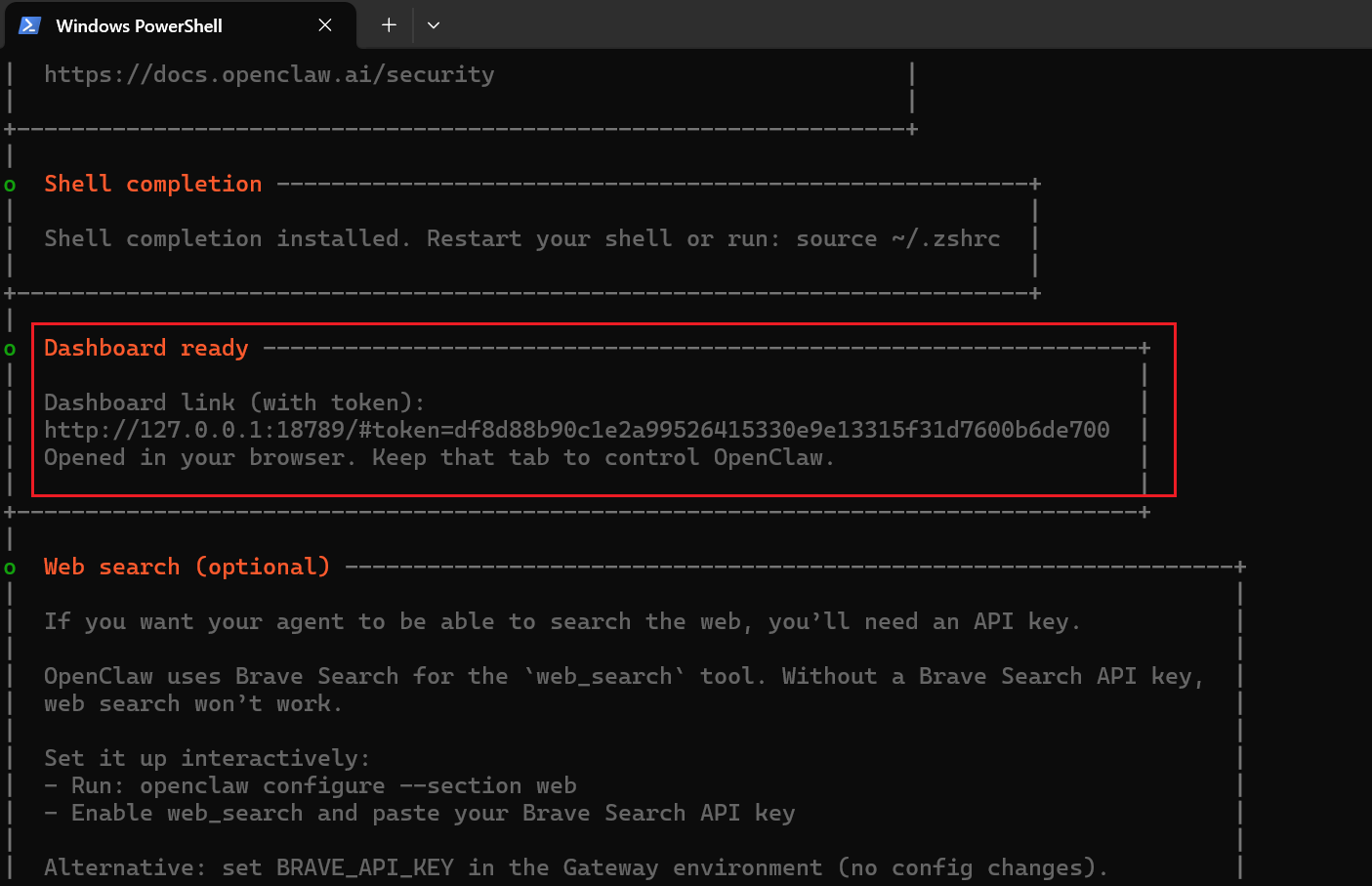Viewport: 1372px width, 886px height.
Task: Click the backtick-quoted `web_search` tool name
Action: click(603, 677)
